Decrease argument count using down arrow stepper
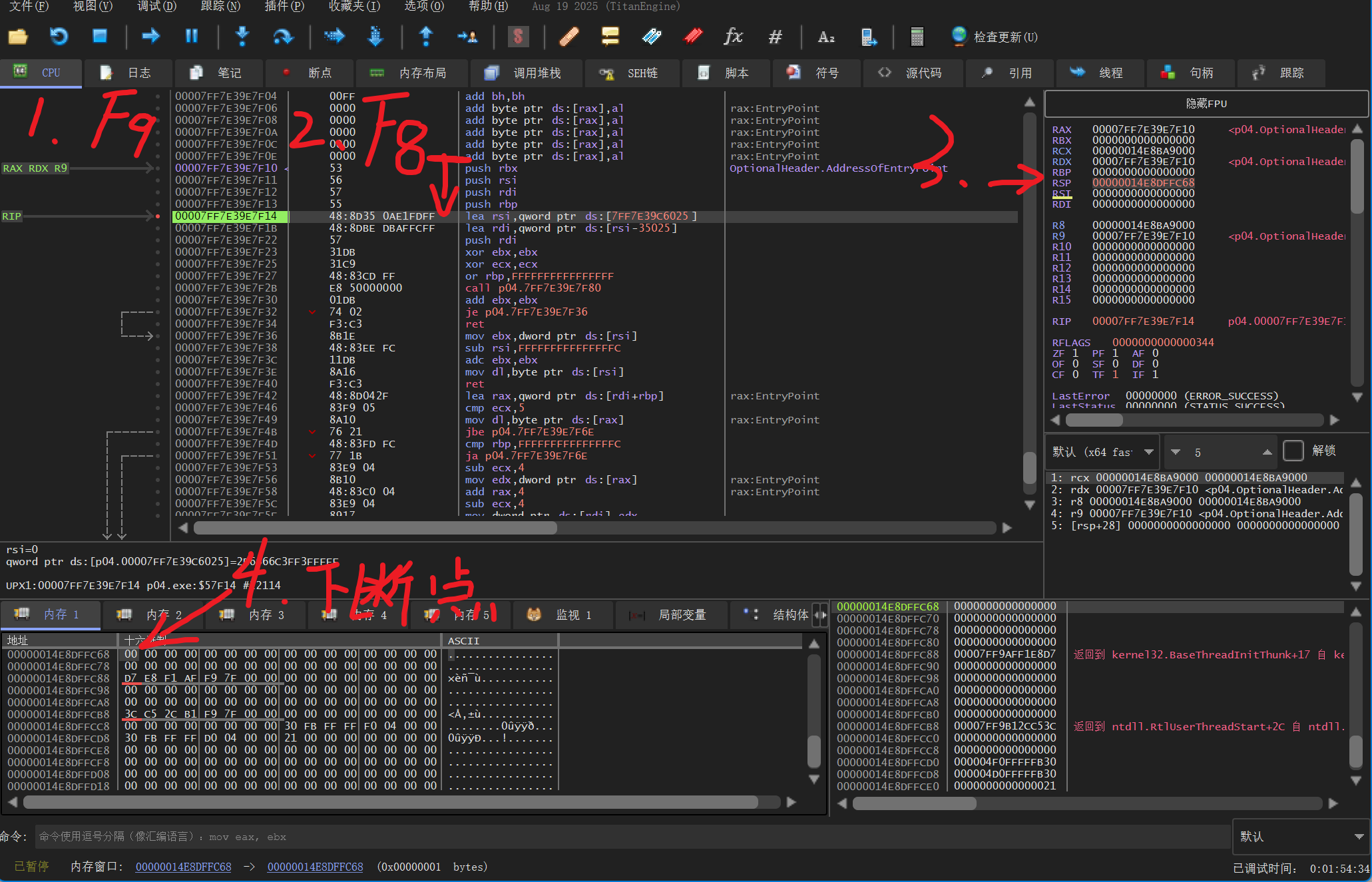 (1176, 452)
